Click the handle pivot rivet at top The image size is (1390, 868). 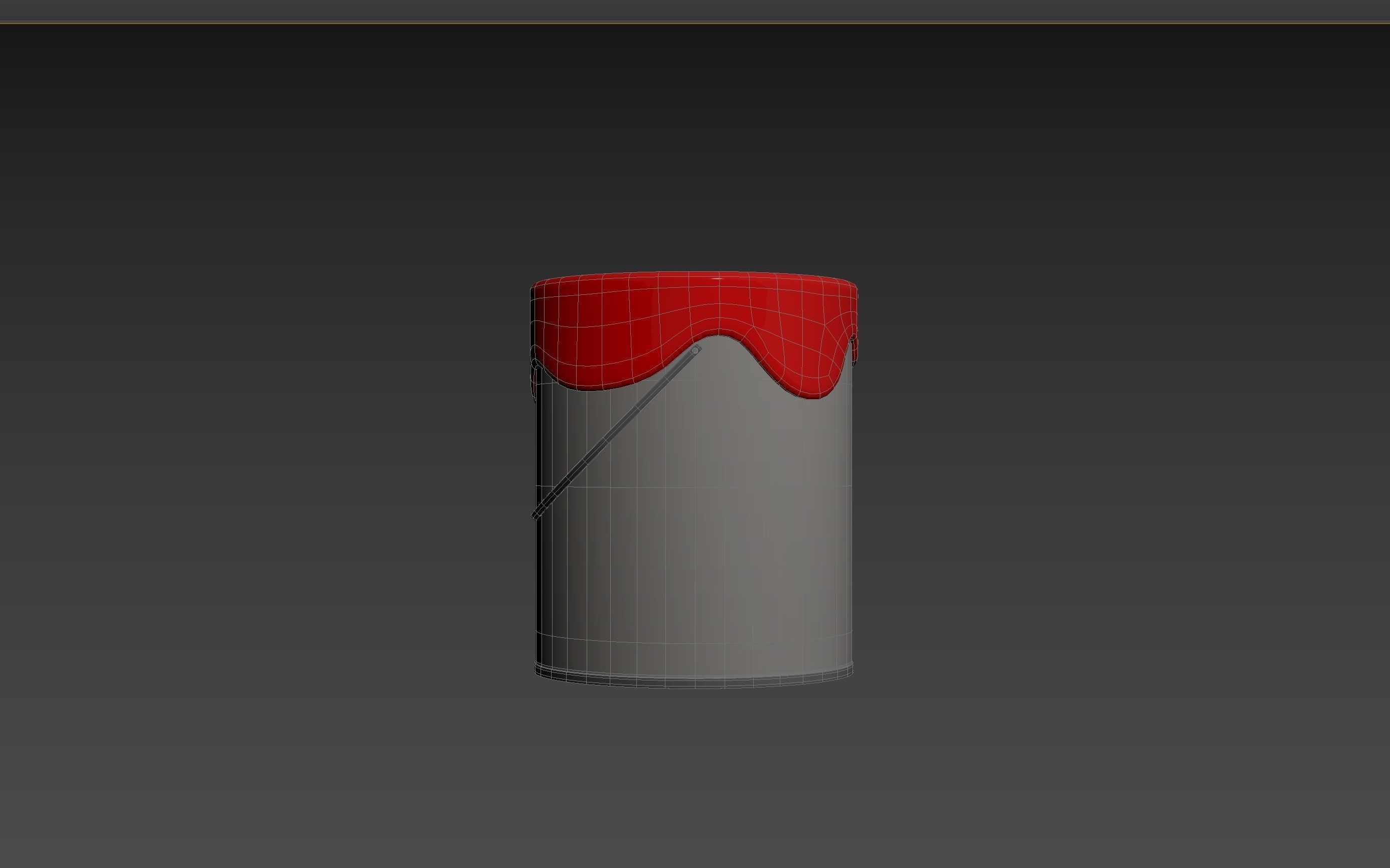click(695, 350)
